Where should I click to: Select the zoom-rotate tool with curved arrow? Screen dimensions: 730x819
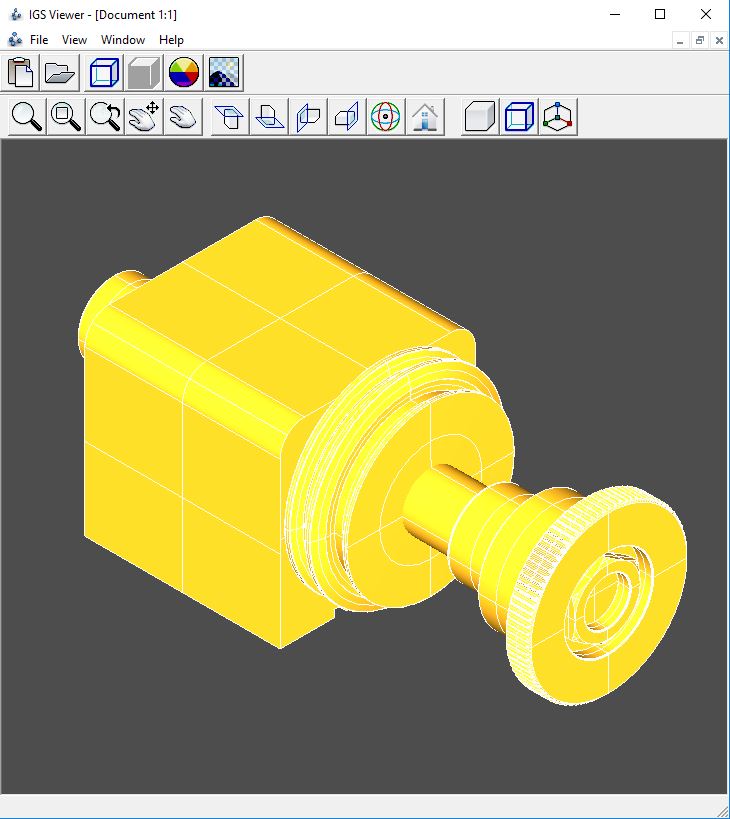[105, 117]
